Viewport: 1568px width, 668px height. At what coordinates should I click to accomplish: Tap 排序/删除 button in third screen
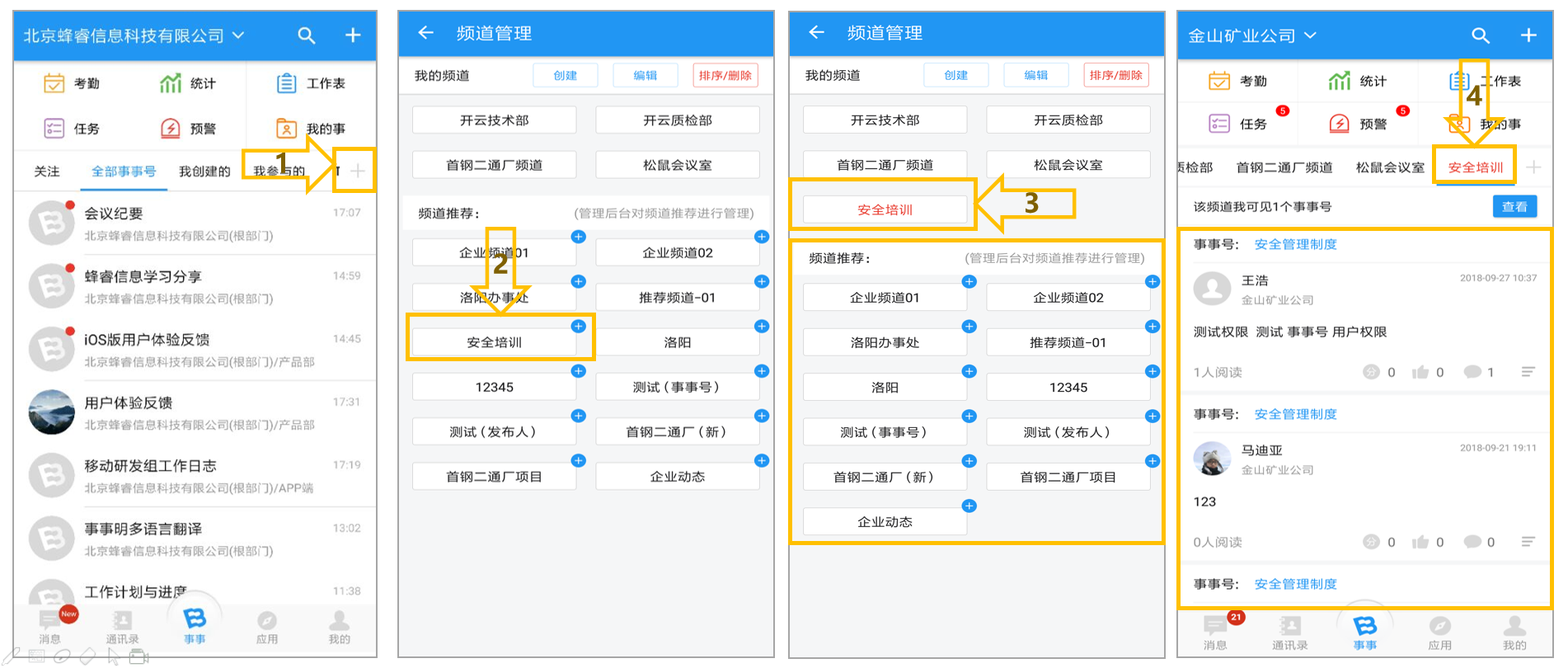1115,75
